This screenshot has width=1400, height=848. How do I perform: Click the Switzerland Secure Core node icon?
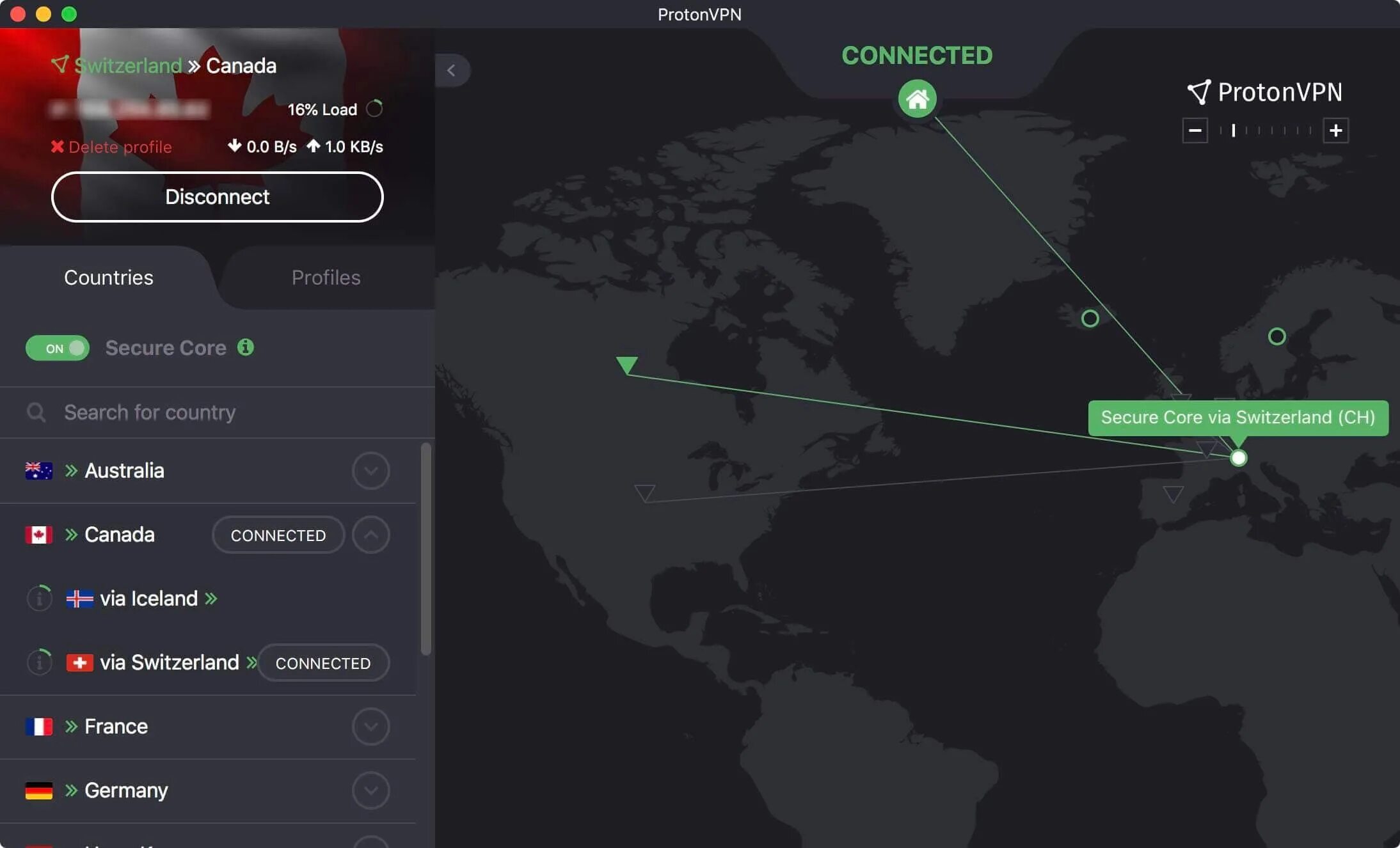[x=1238, y=457]
